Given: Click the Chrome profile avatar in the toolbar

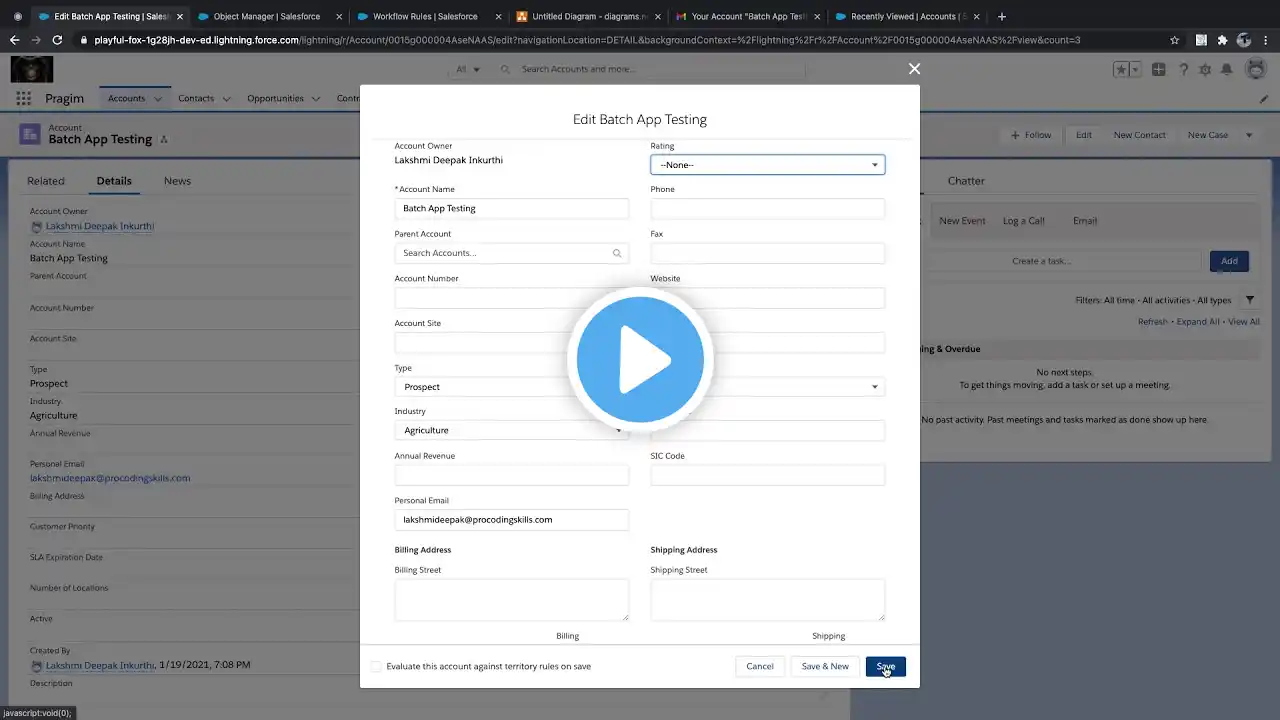Looking at the screenshot, I should click(1244, 40).
